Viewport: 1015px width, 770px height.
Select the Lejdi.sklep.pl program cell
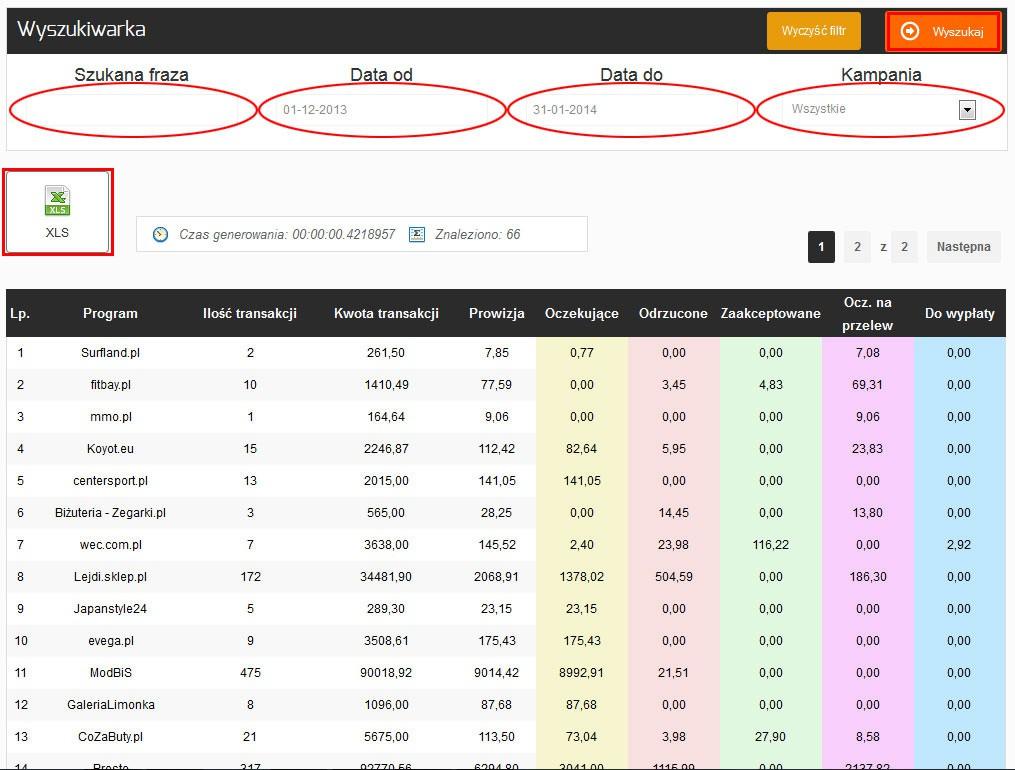(110, 577)
